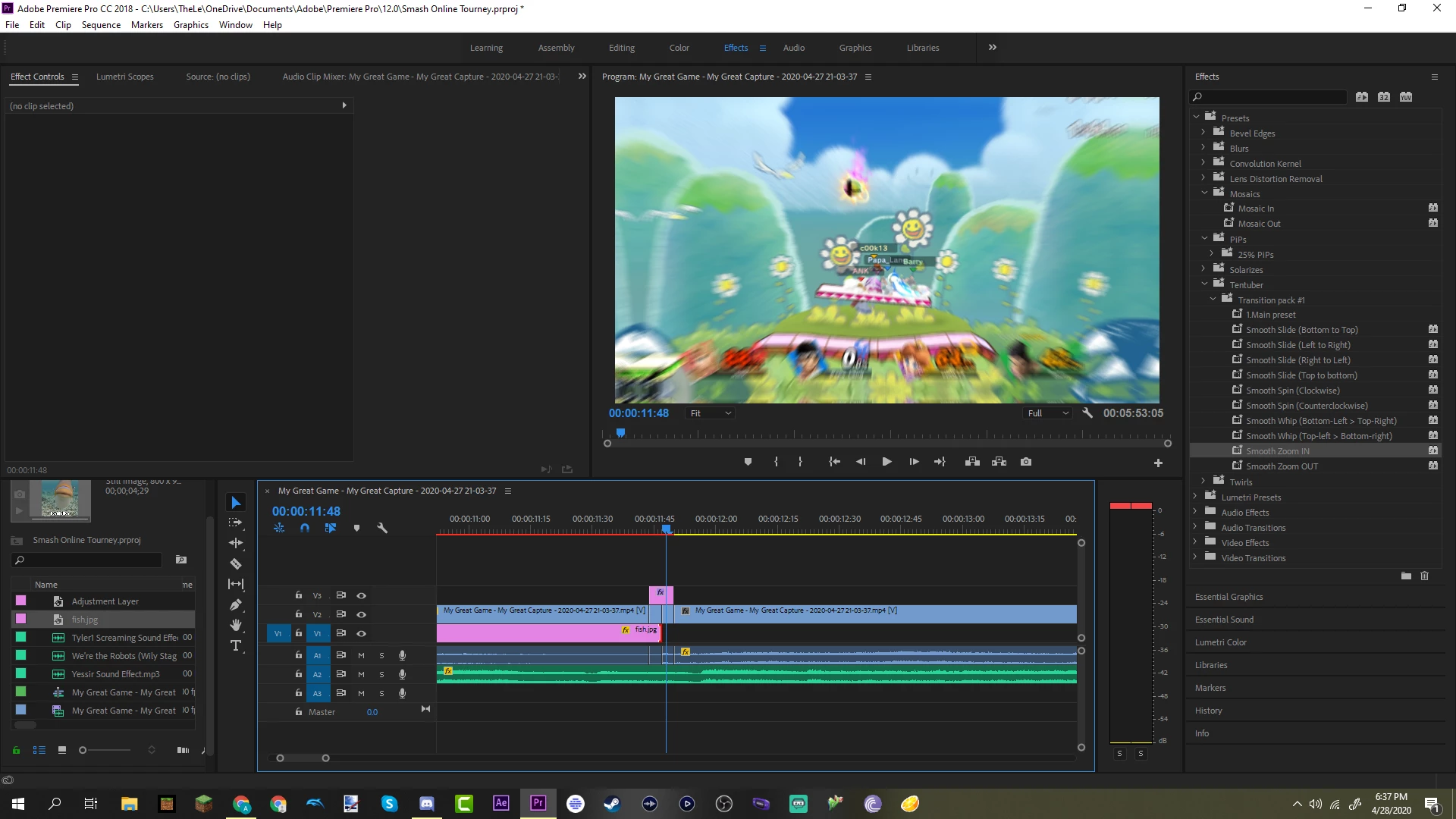Open the Fit zoom level dropdown
1456x819 pixels.
coord(711,413)
